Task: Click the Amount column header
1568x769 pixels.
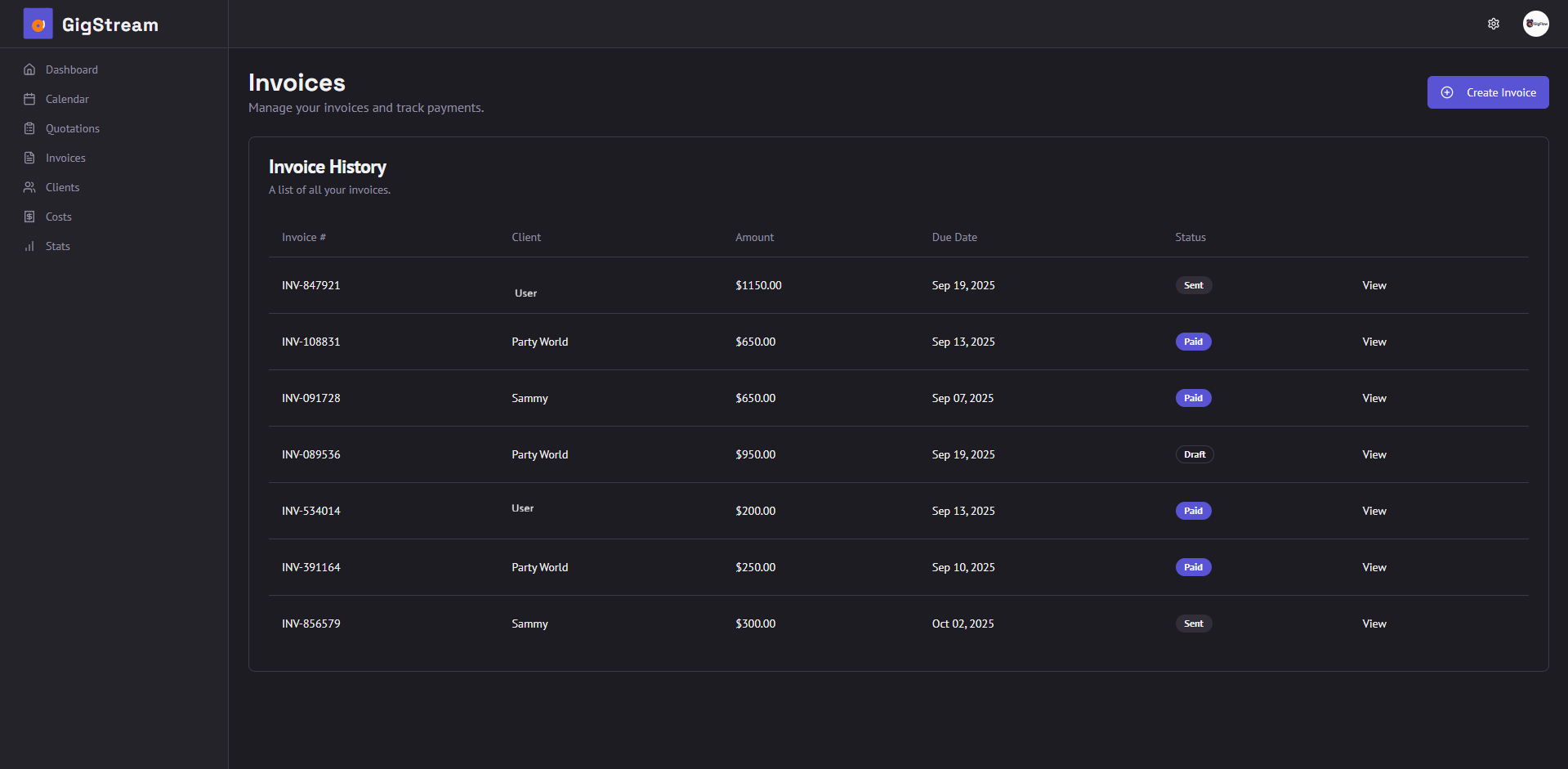Action: [x=753, y=237]
